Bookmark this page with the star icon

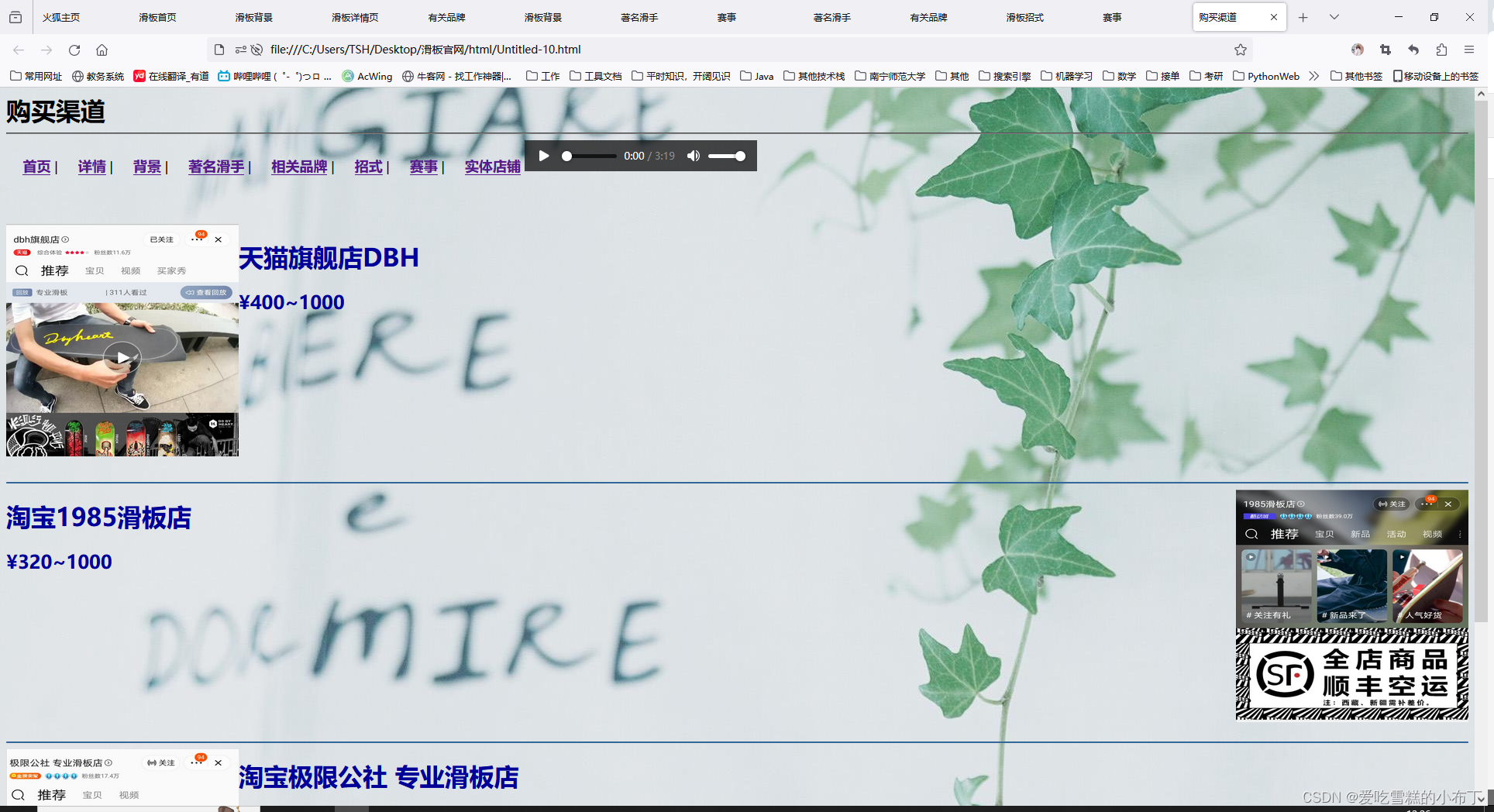pyautogui.click(x=1241, y=50)
